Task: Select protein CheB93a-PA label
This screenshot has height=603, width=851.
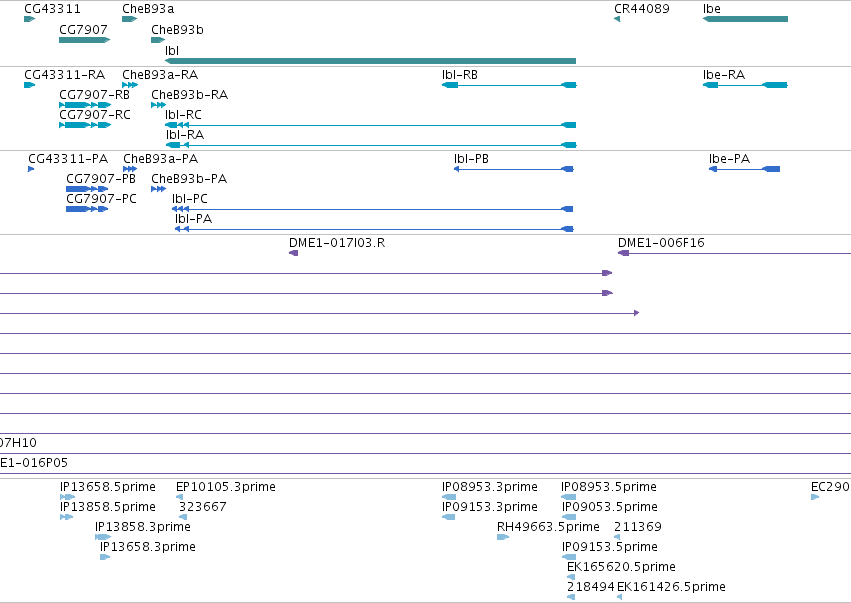Action: [x=161, y=159]
